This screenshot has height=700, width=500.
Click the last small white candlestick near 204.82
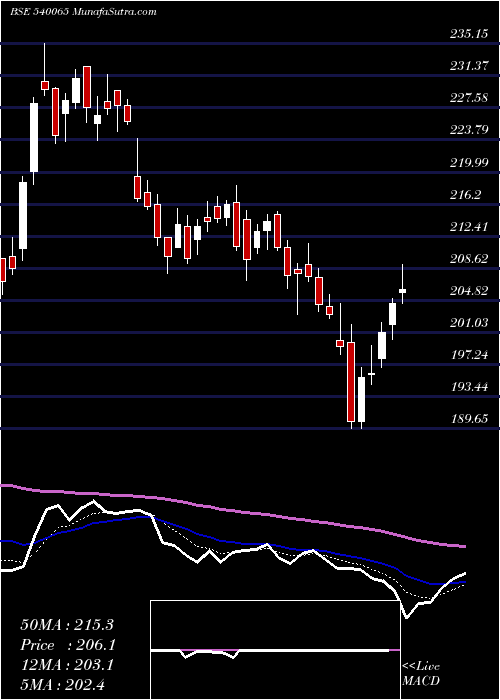(x=403, y=291)
